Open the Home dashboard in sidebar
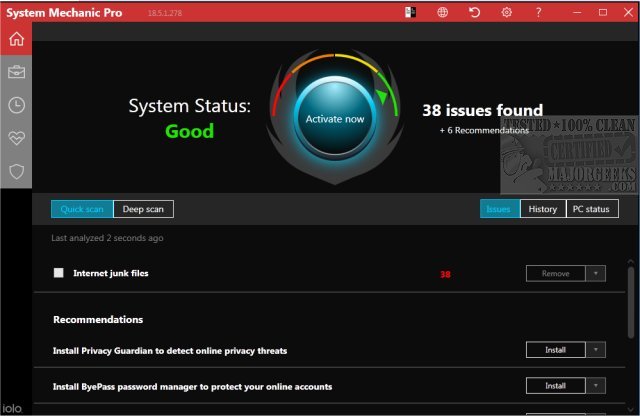This screenshot has width=640, height=416. [x=16, y=39]
